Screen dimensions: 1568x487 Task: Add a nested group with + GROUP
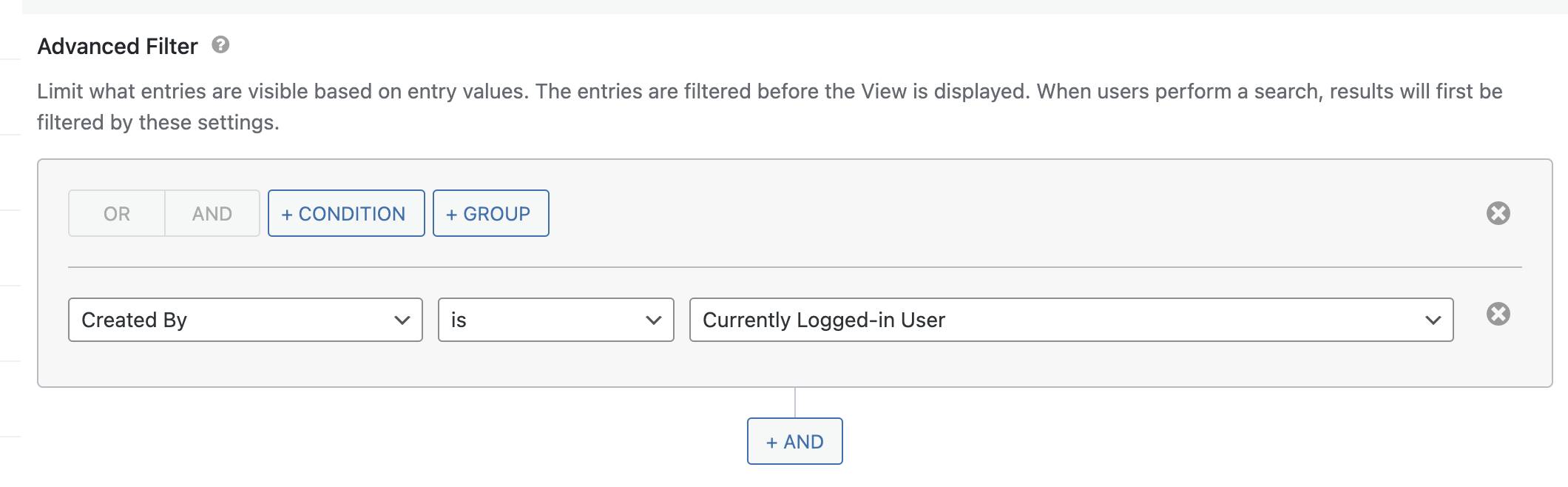coord(491,213)
